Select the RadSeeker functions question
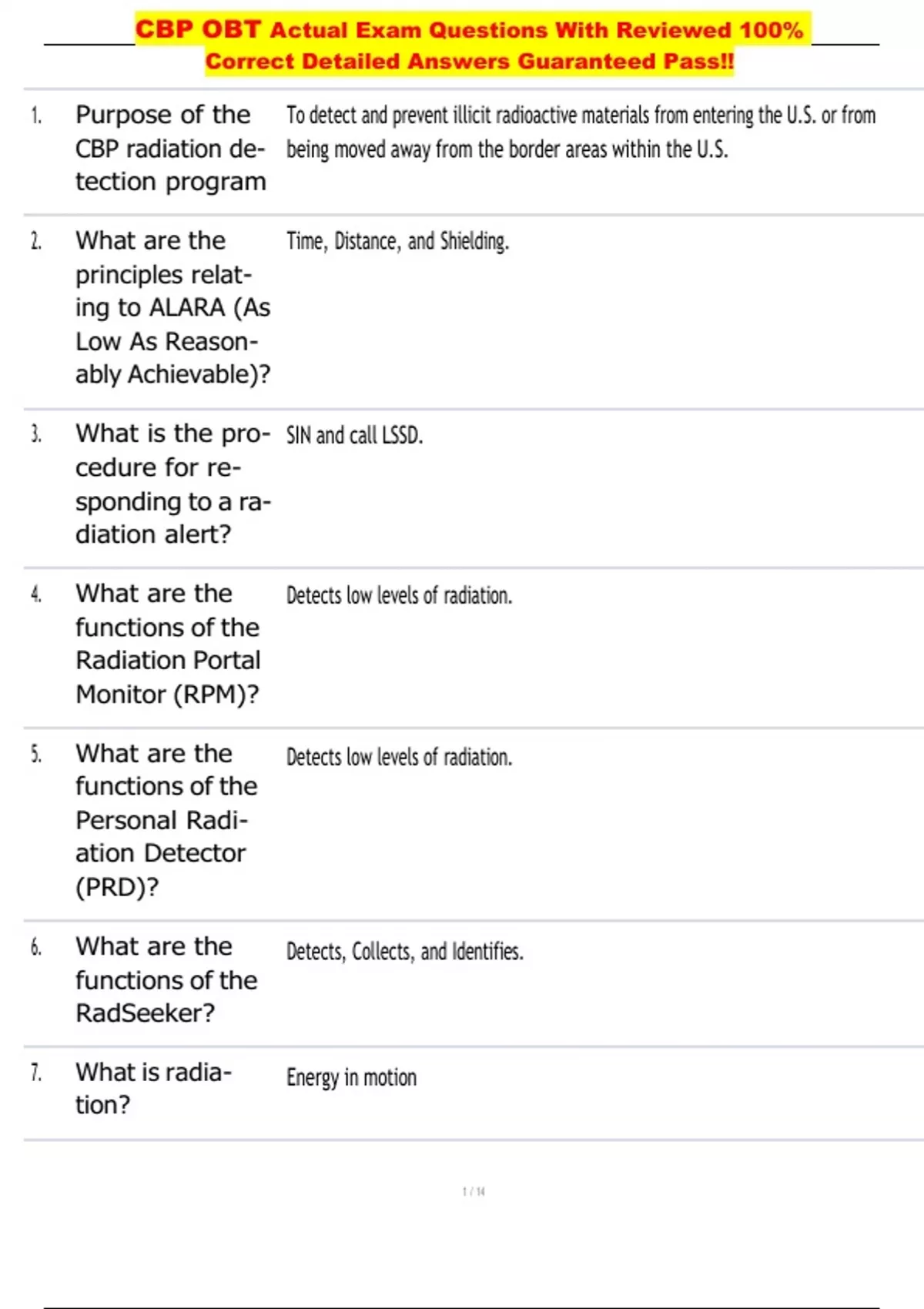 tap(166, 979)
